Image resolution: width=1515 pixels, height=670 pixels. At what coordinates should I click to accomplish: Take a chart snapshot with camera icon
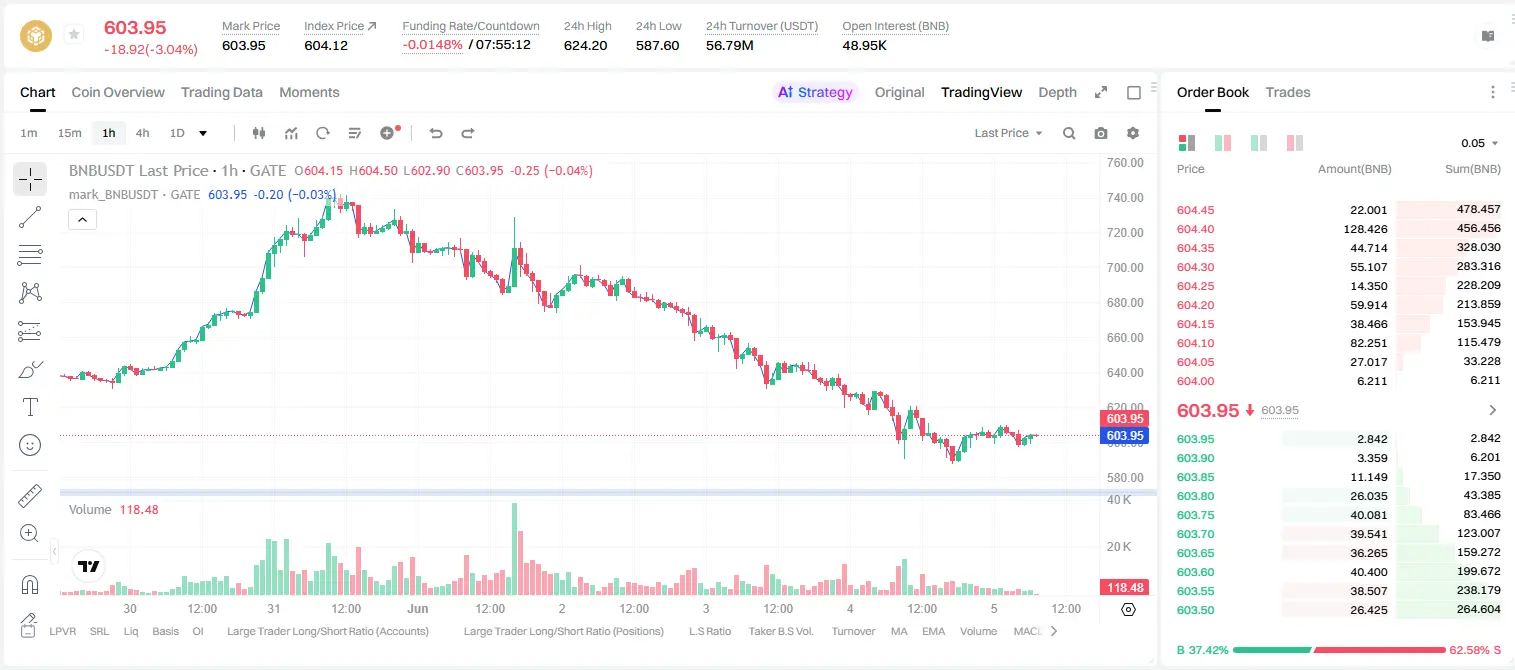click(1101, 133)
